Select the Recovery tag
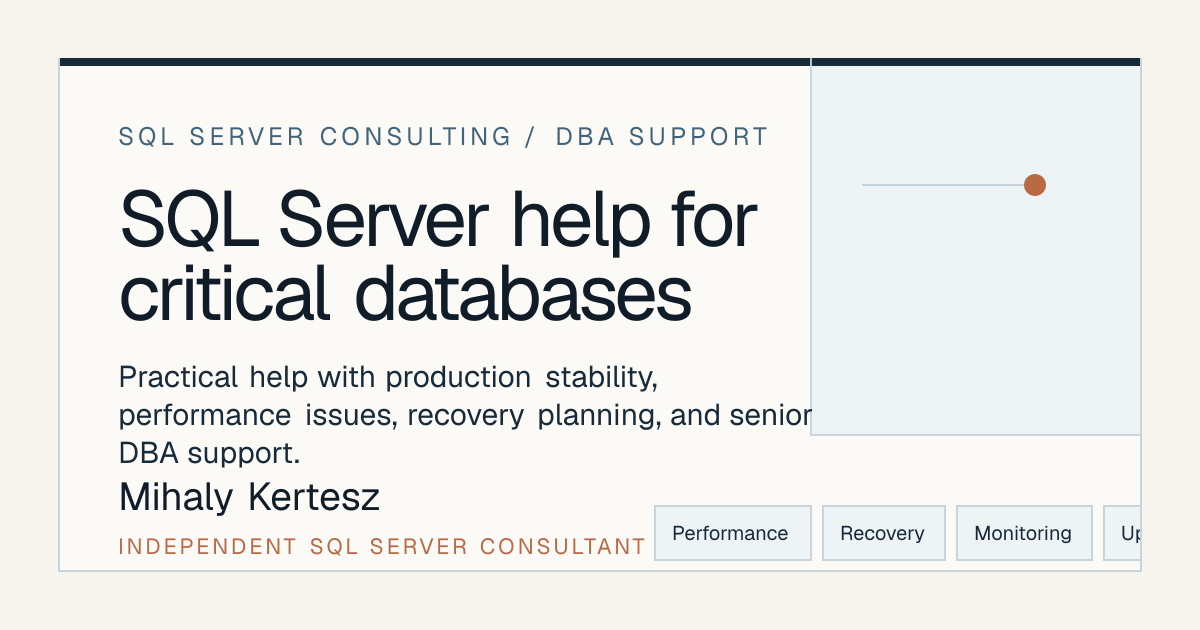Screen dimensions: 1200x630 point(883,533)
